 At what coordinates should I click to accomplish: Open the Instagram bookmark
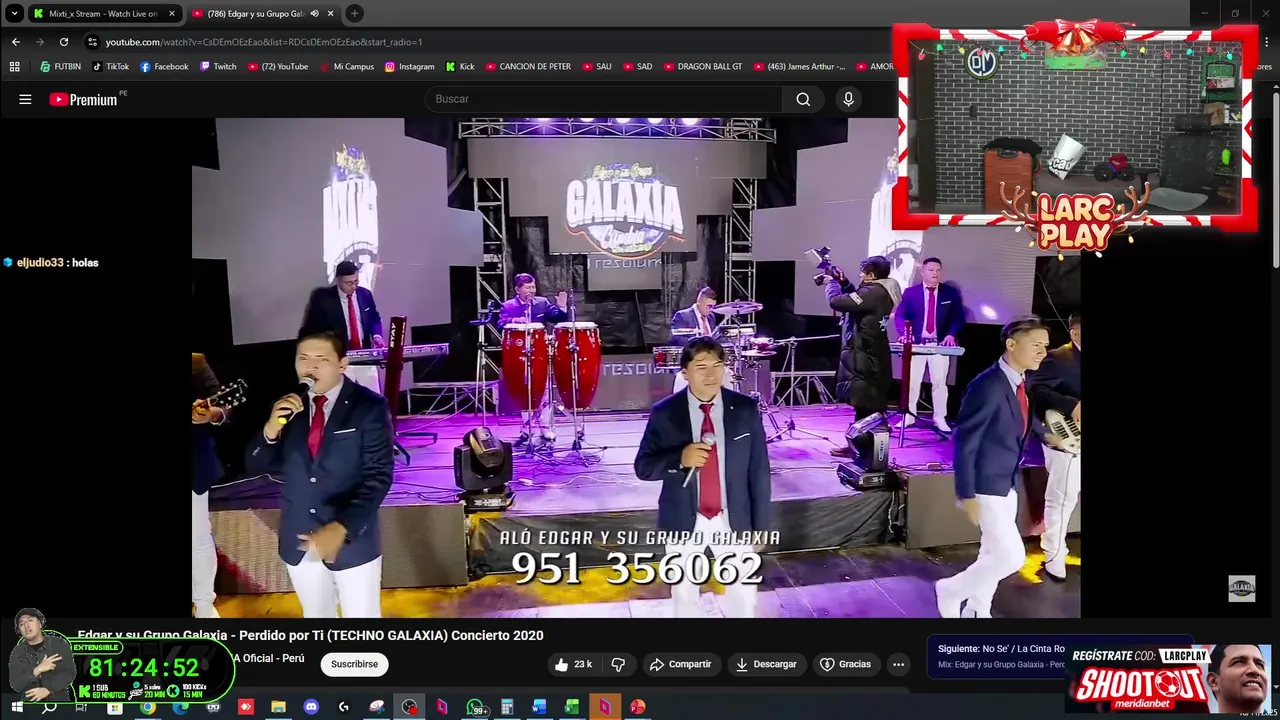click(x=409, y=67)
